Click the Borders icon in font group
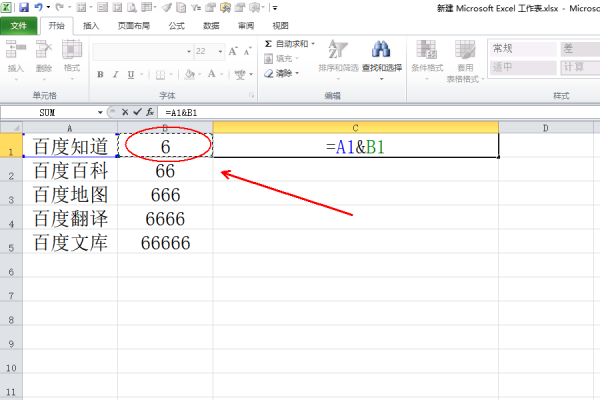The image size is (600, 400). coord(160,75)
